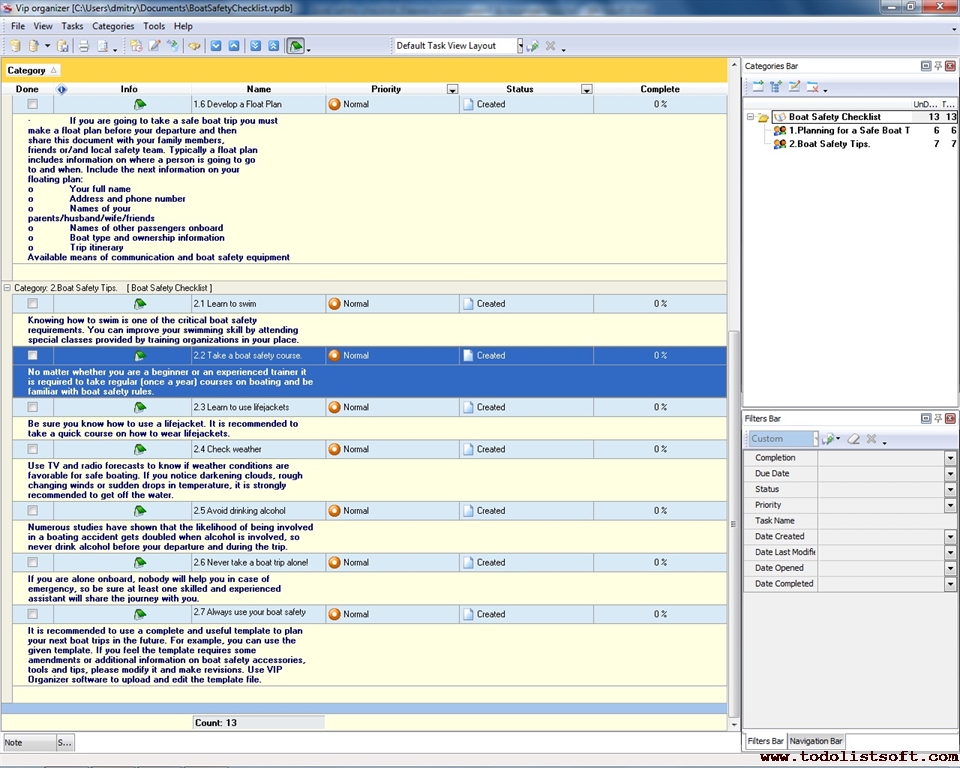This screenshot has height=768, width=960.
Task: Mark 2.4 Check weather task as done
Action: 33,450
